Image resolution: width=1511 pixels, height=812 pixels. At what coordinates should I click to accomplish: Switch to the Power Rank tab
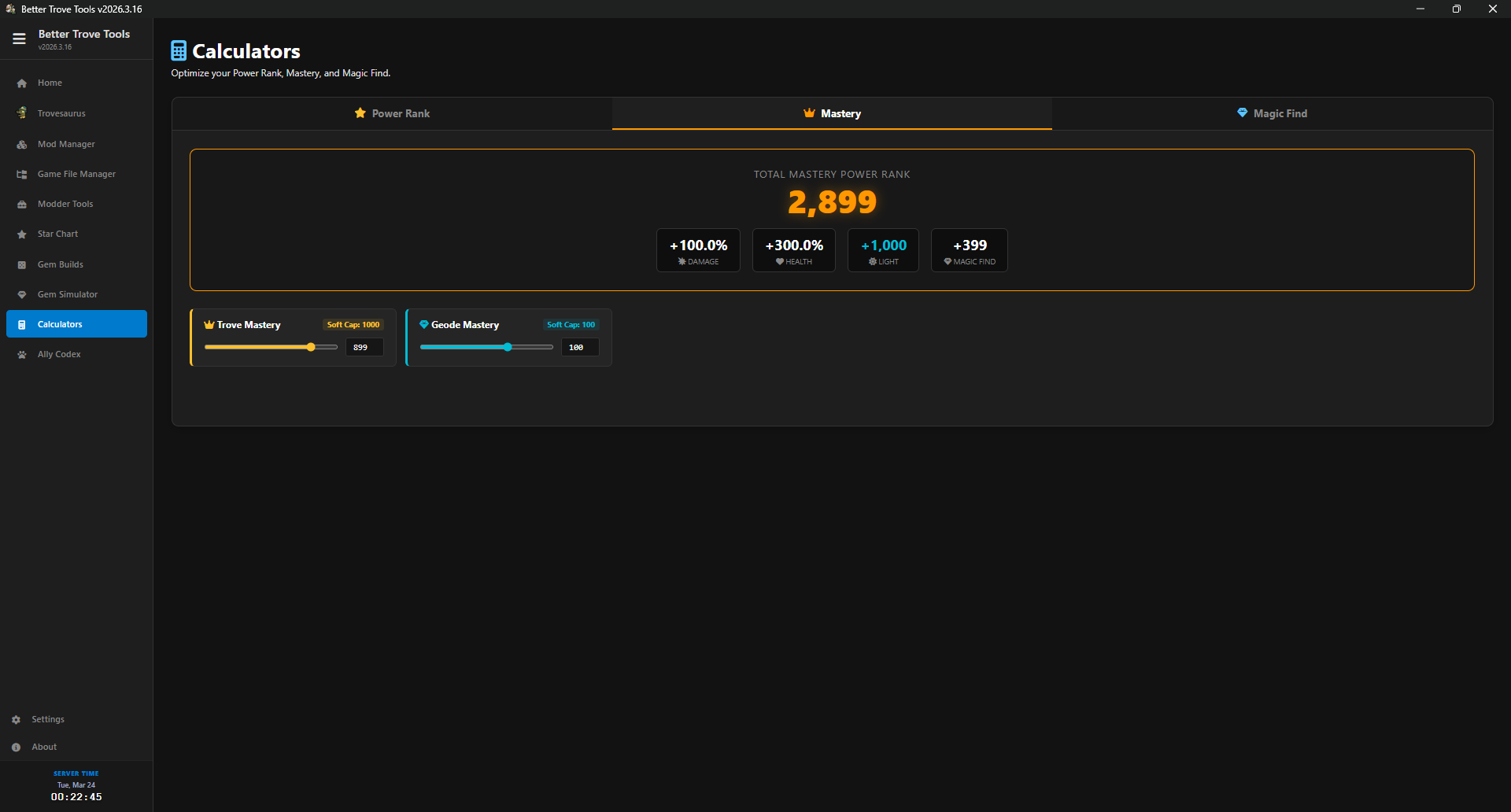(x=391, y=113)
